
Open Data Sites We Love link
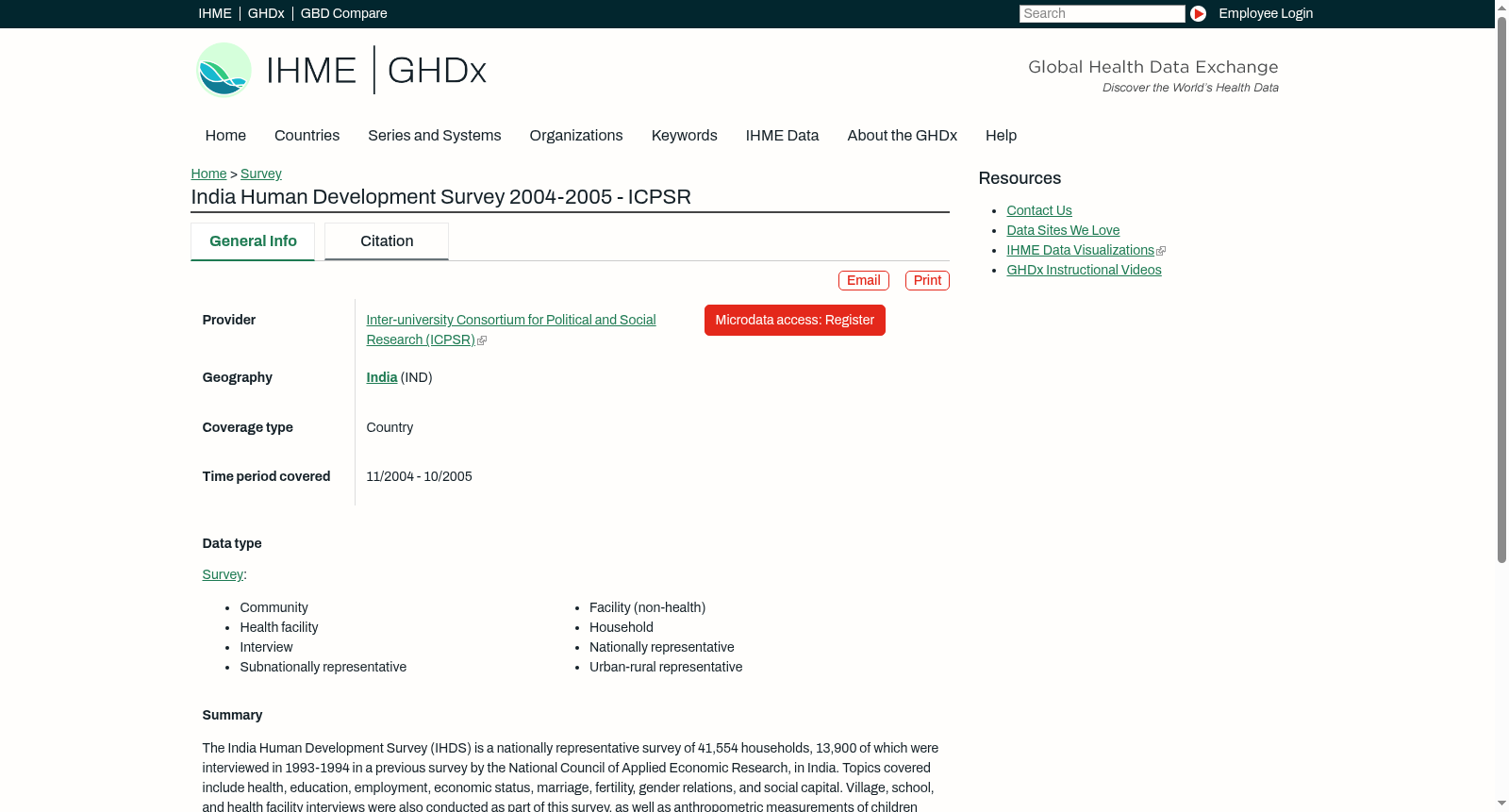tap(1063, 231)
